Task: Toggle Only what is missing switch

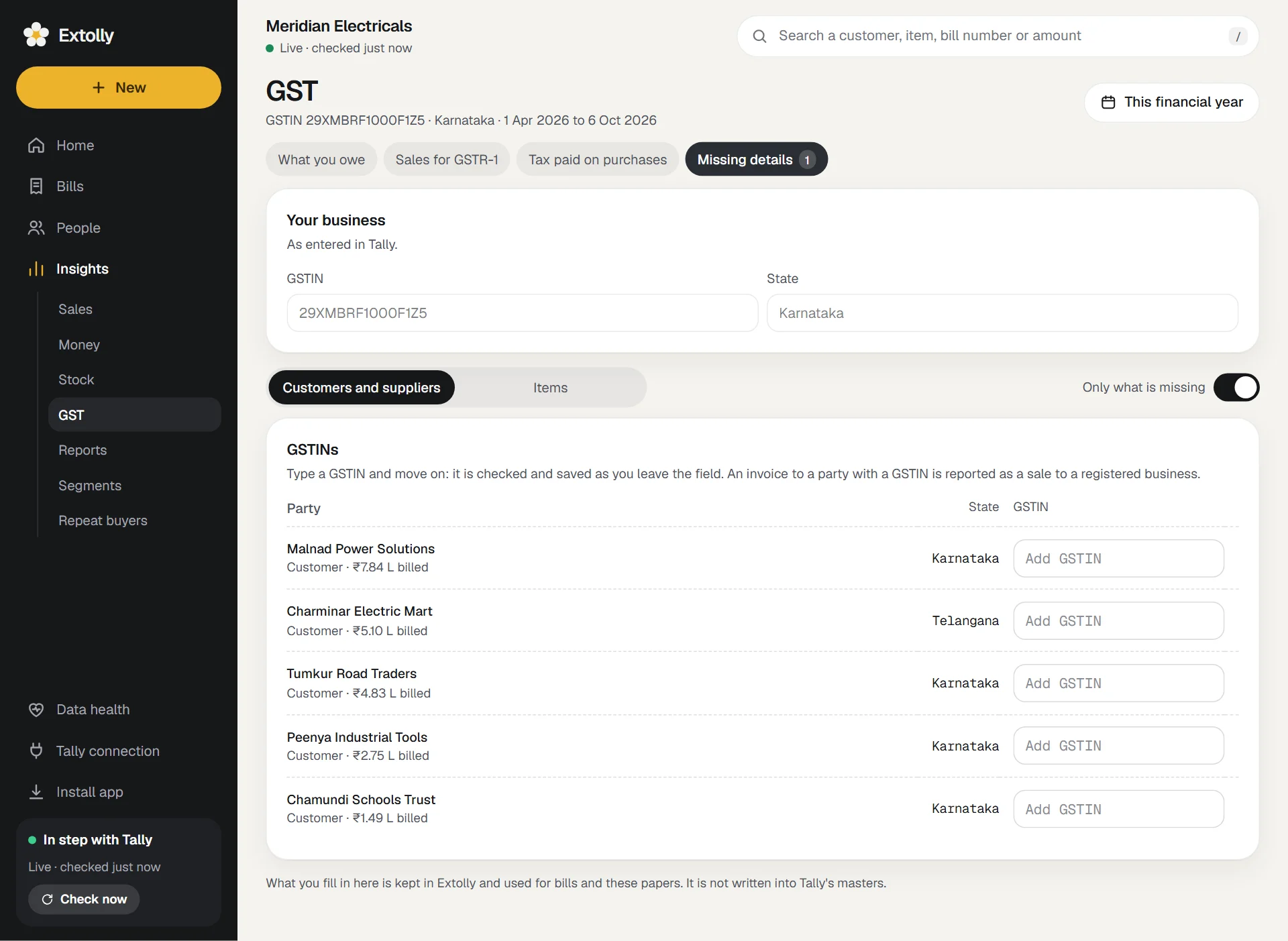Action: point(1236,388)
